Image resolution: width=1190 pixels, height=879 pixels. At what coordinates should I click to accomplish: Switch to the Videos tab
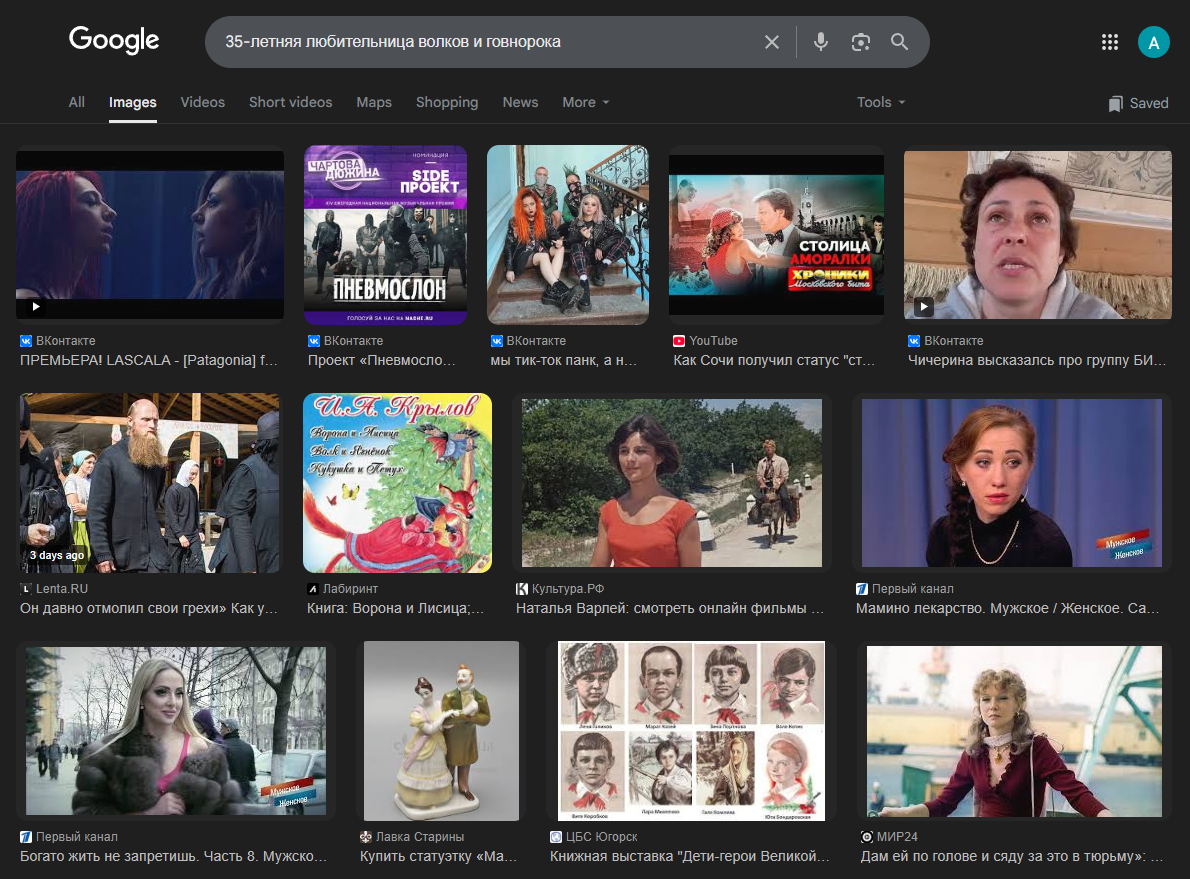(x=202, y=102)
